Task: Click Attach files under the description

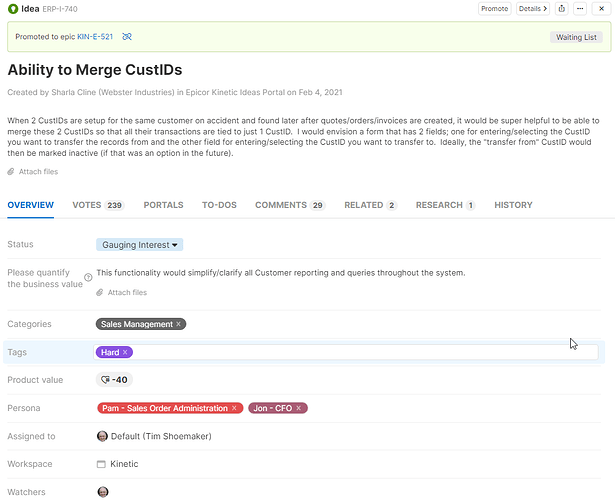Action: (x=38, y=172)
